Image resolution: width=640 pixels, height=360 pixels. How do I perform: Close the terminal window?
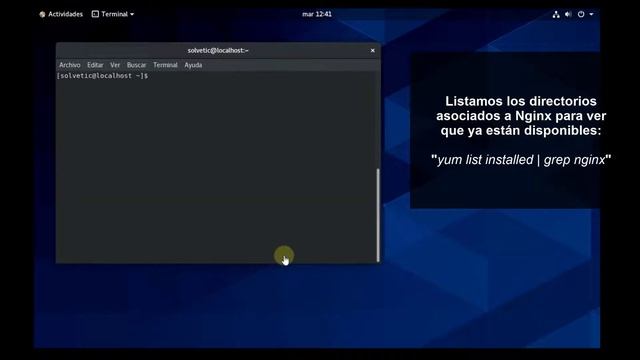[373, 51]
